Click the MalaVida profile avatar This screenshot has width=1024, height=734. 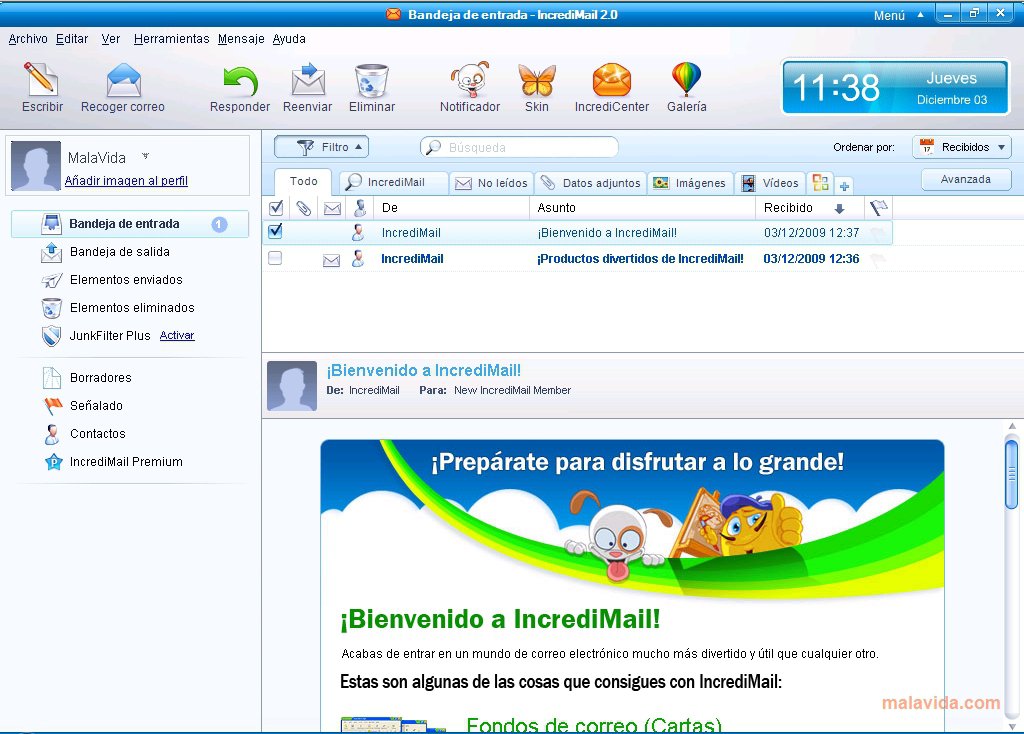pyautogui.click(x=36, y=165)
